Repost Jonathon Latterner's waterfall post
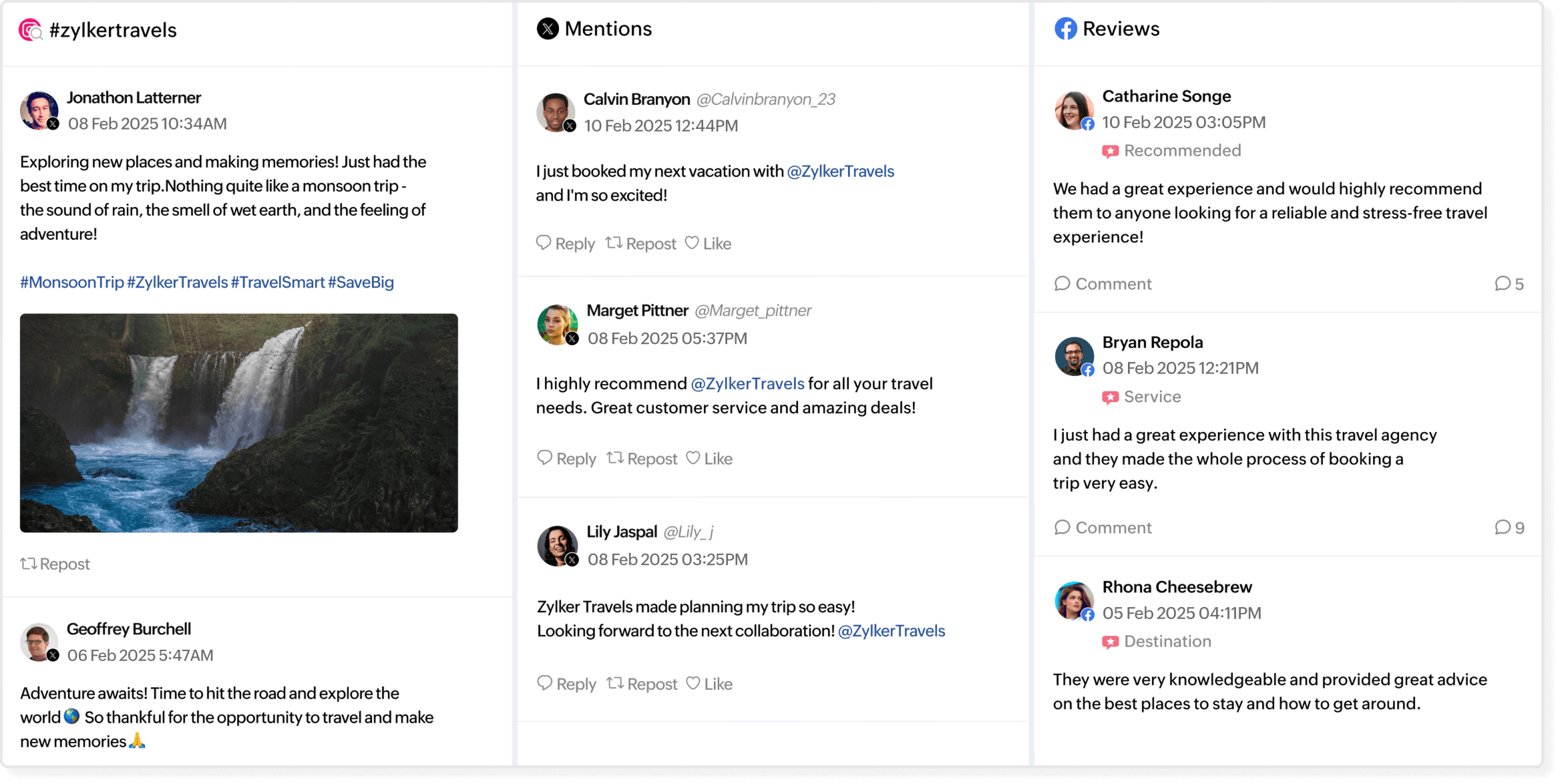The image size is (1560, 784). (x=55, y=564)
